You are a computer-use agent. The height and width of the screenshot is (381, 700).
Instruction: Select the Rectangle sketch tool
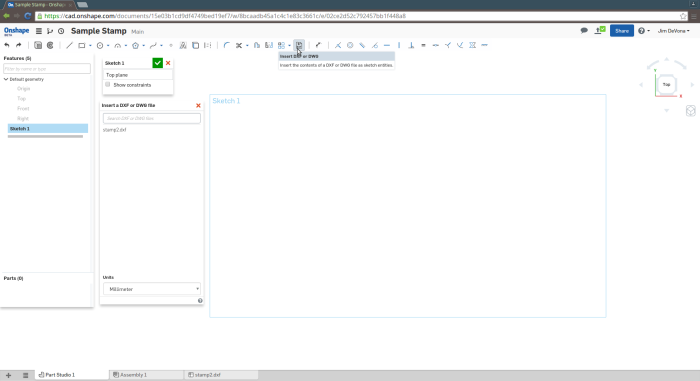(82, 45)
